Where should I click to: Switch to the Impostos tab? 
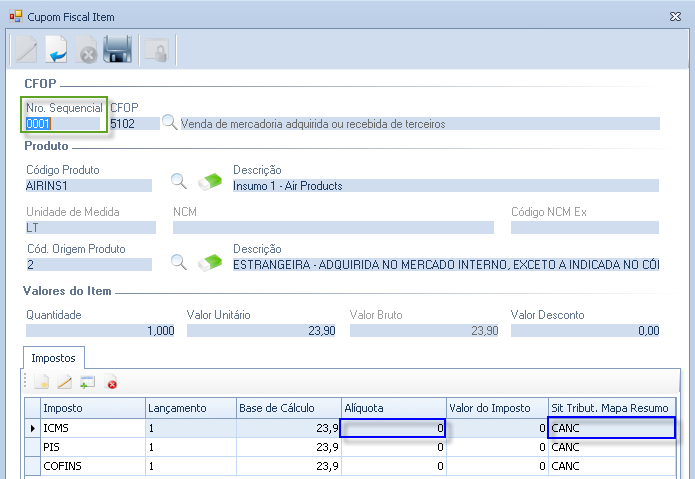(54, 356)
